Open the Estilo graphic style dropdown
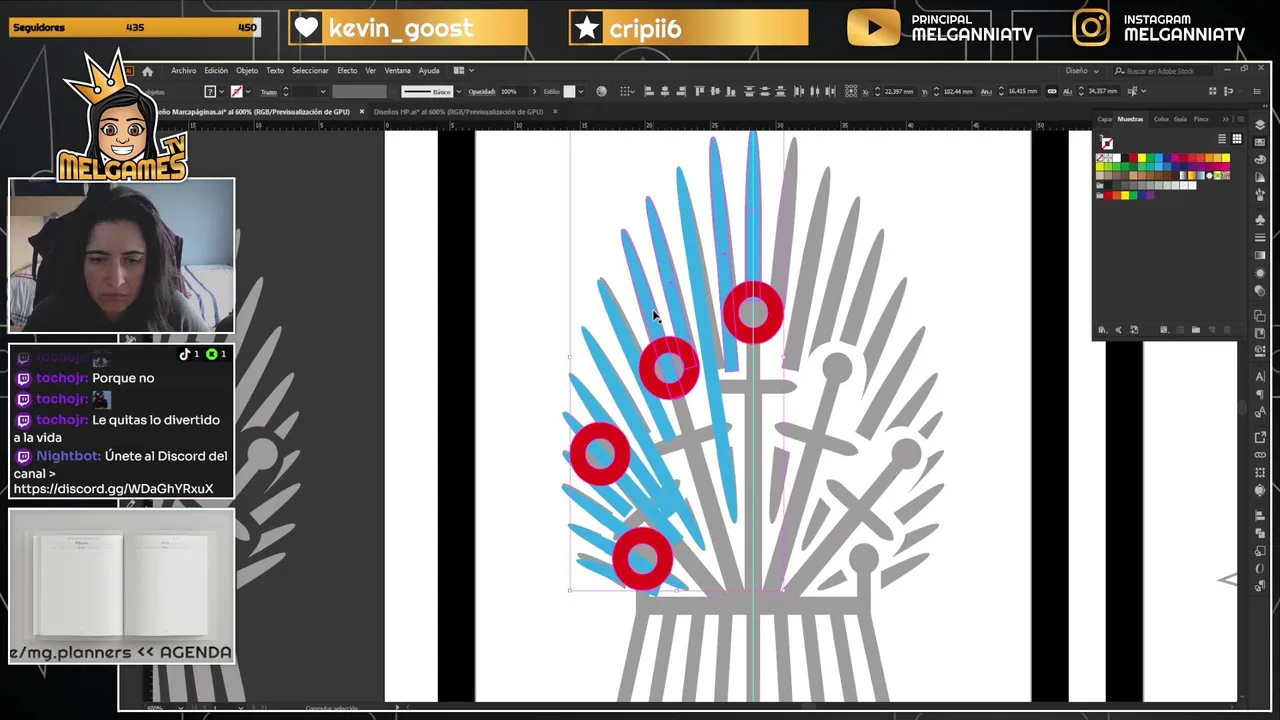This screenshot has height=720, width=1280. click(581, 92)
